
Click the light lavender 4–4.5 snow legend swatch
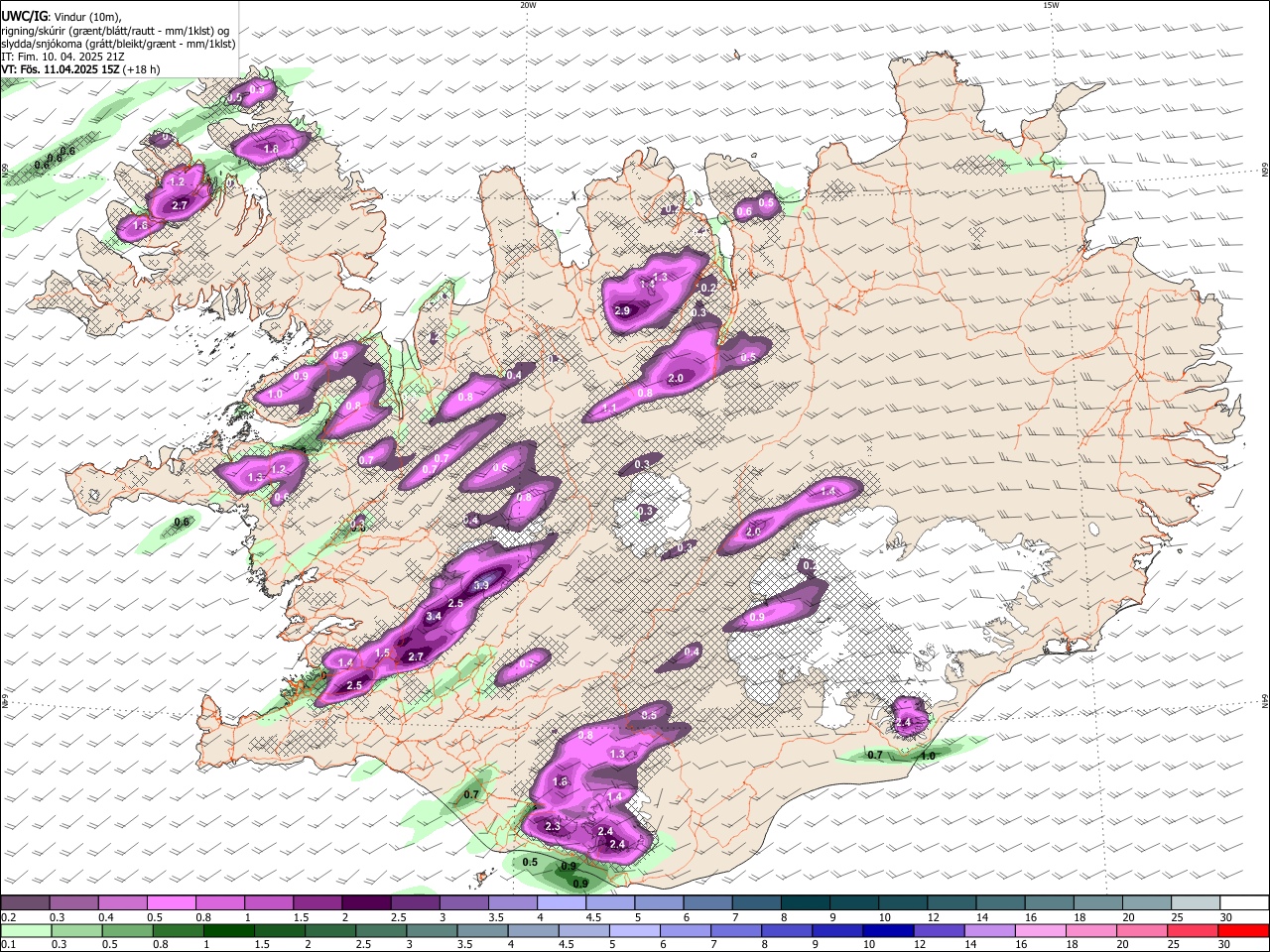pyautogui.click(x=560, y=903)
